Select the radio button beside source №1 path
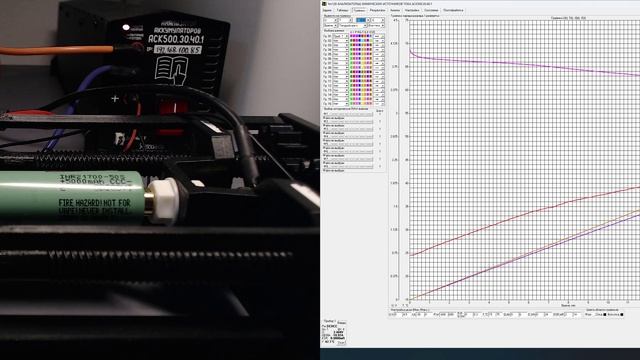This screenshot has height=360, width=640. 380,114
